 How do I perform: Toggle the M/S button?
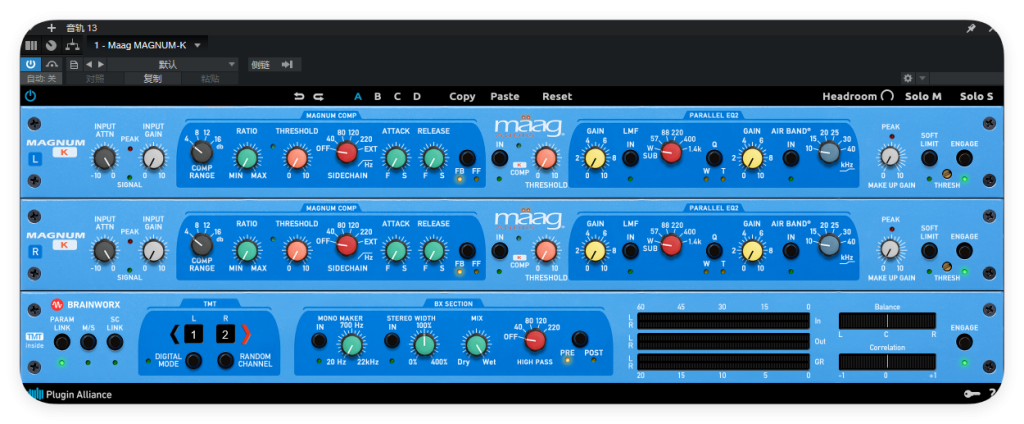[x=88, y=342]
